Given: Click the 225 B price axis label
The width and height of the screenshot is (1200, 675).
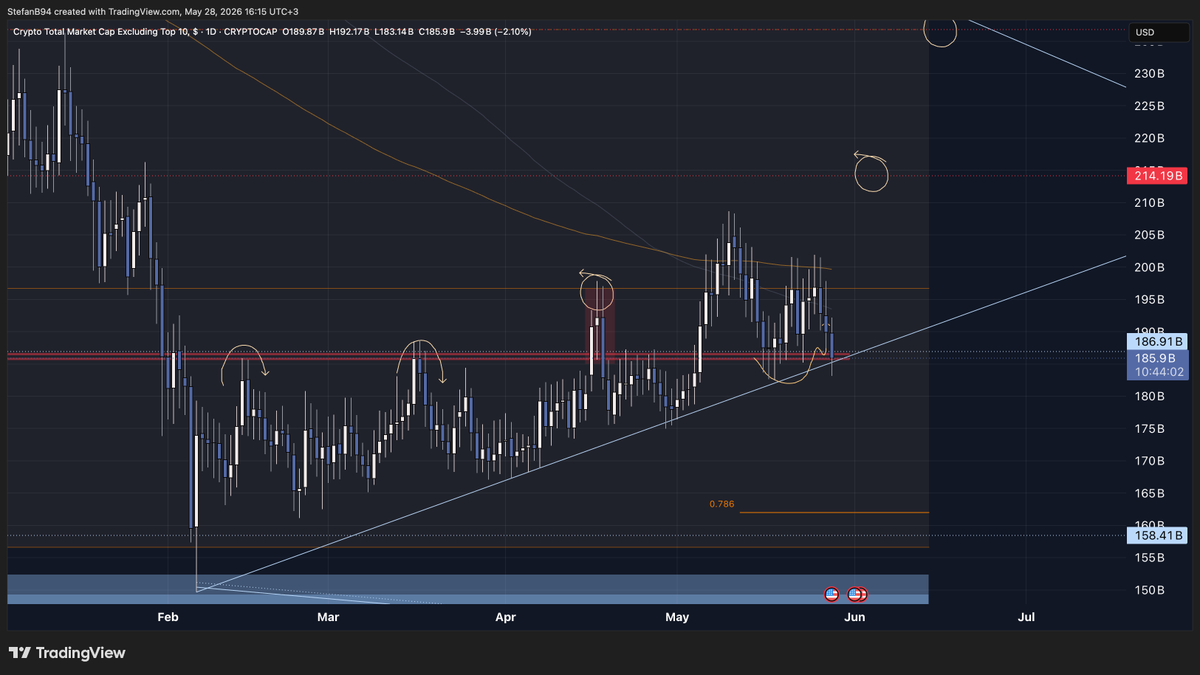Looking at the screenshot, I should (1148, 106).
